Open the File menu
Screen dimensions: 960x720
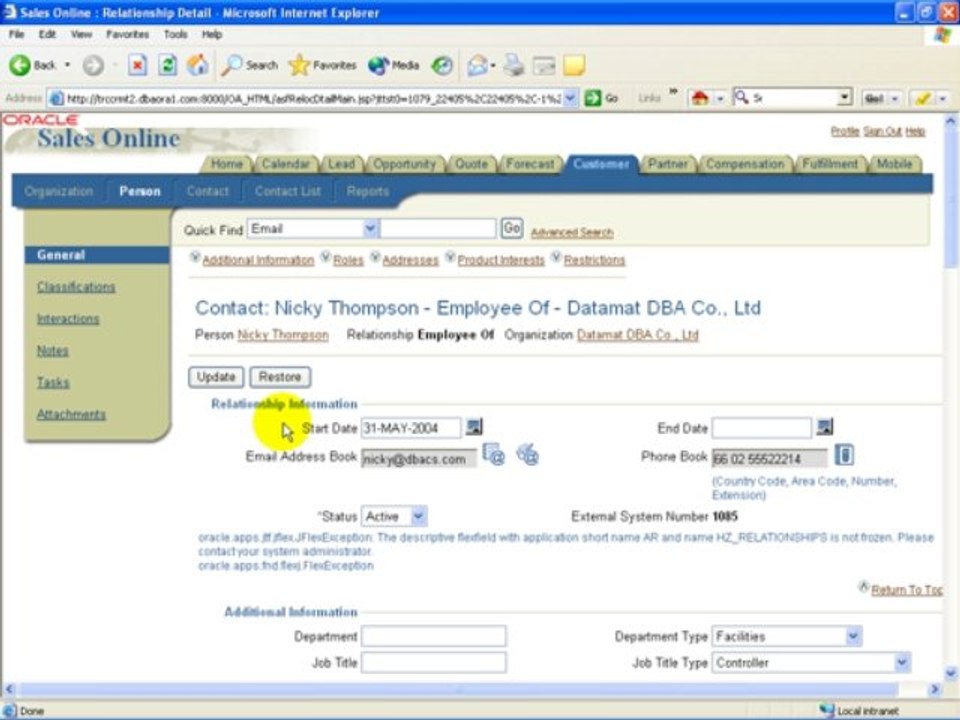(17, 34)
